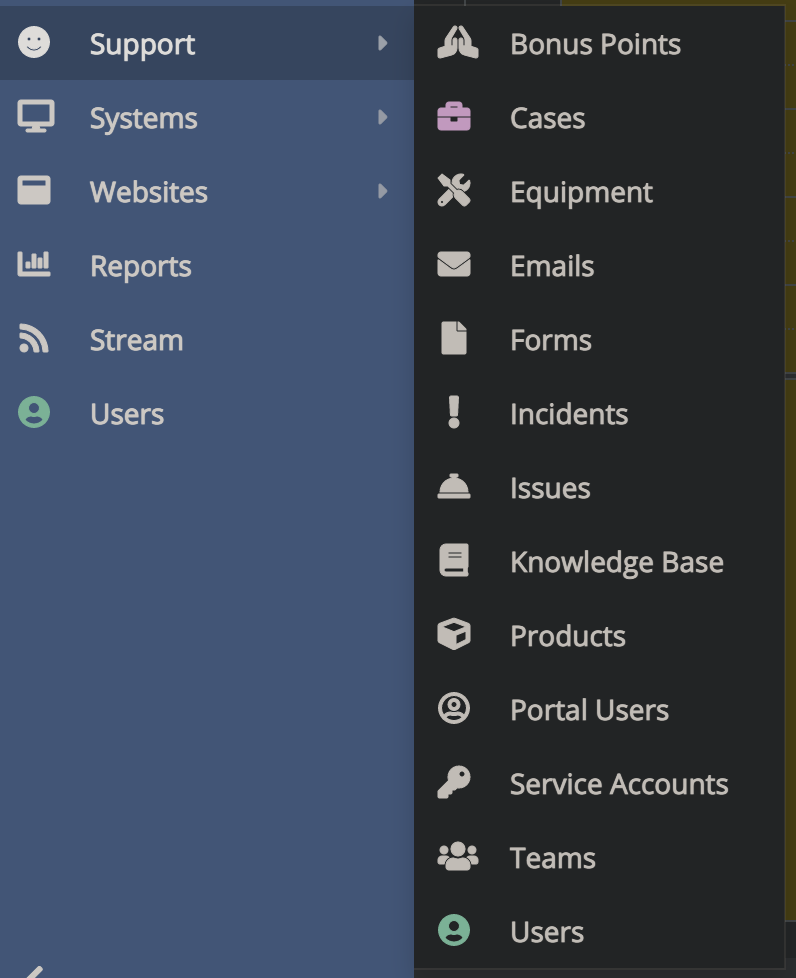Screen dimensions: 796x978
Task: Select Forms from the Support submenu
Action: point(550,340)
